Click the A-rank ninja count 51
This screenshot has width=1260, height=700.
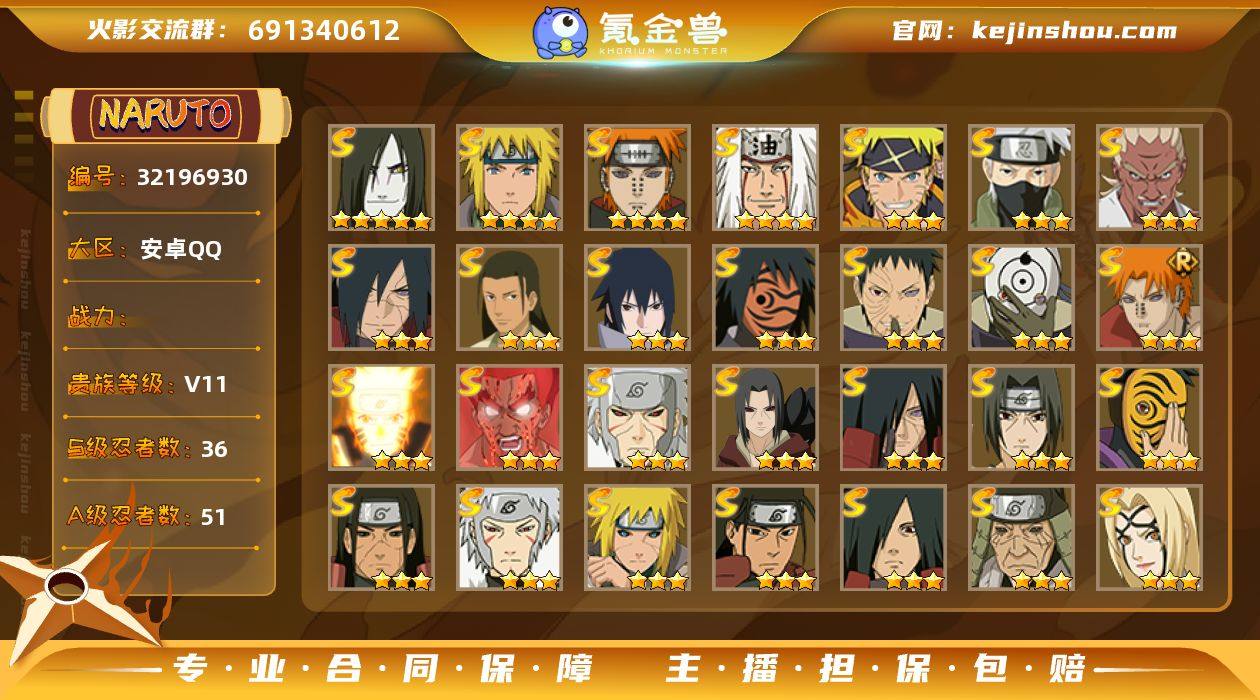(213, 517)
